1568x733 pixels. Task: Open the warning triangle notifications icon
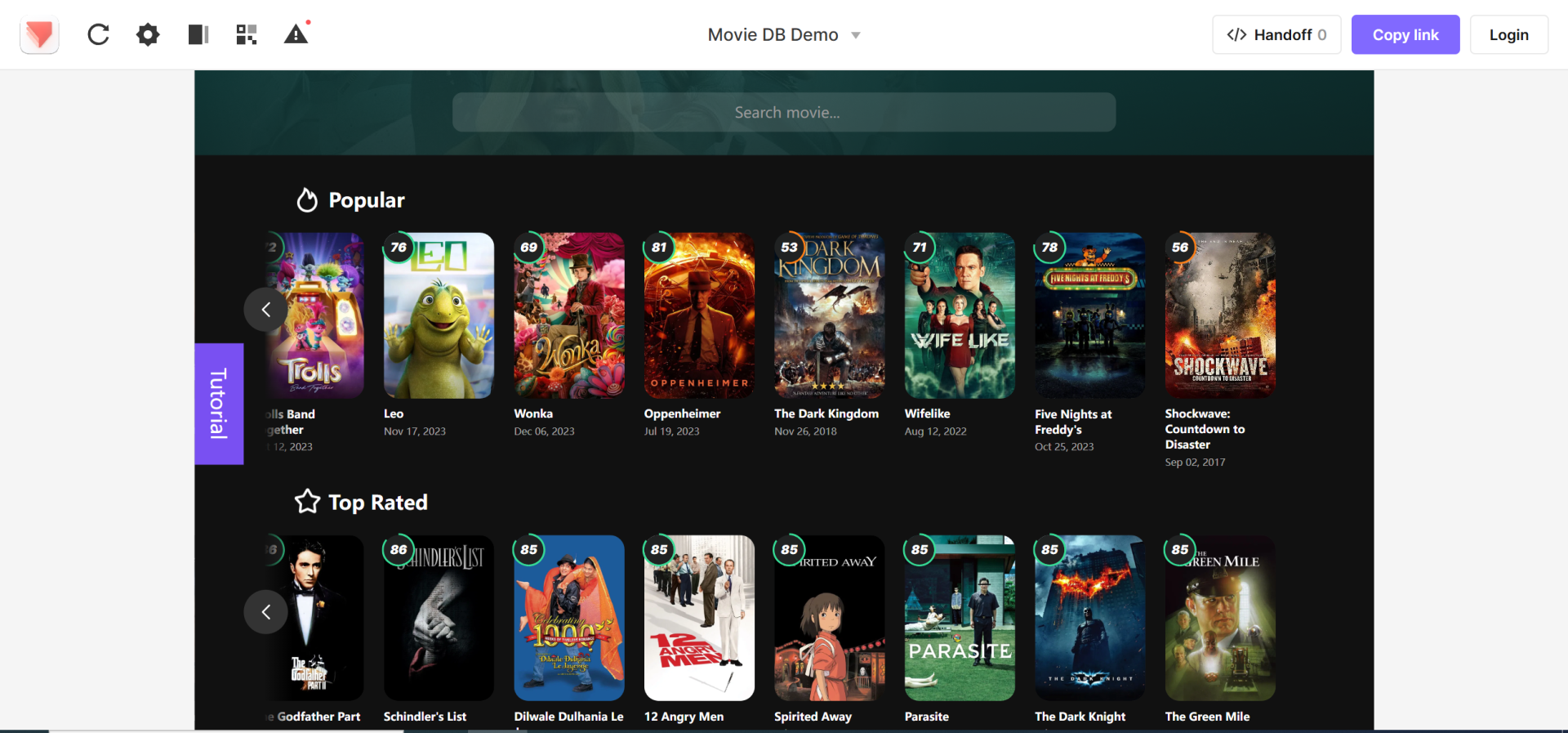(x=296, y=34)
